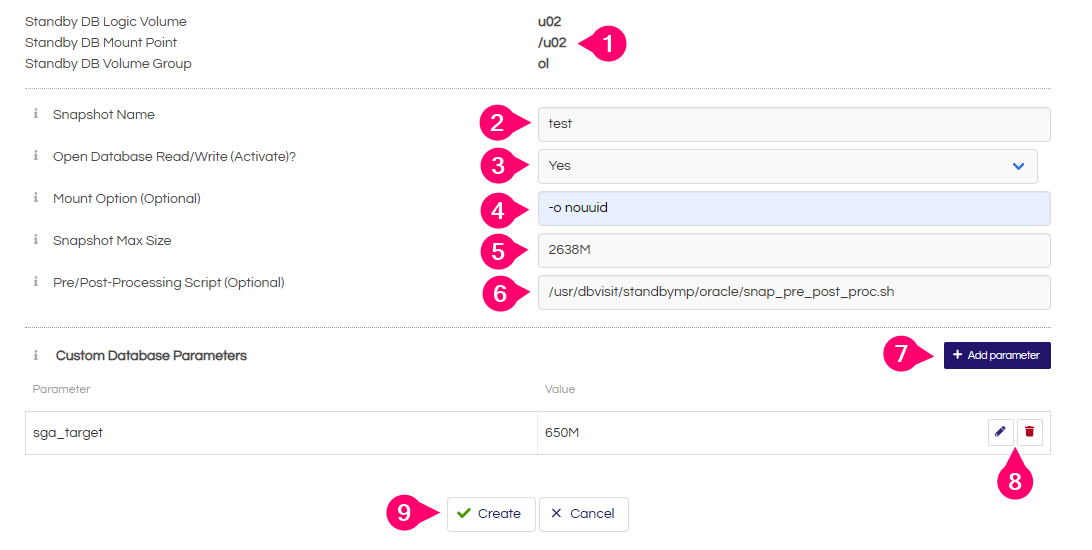This screenshot has width=1092, height=550.
Task: Click the Add parameter button
Action: click(997, 355)
